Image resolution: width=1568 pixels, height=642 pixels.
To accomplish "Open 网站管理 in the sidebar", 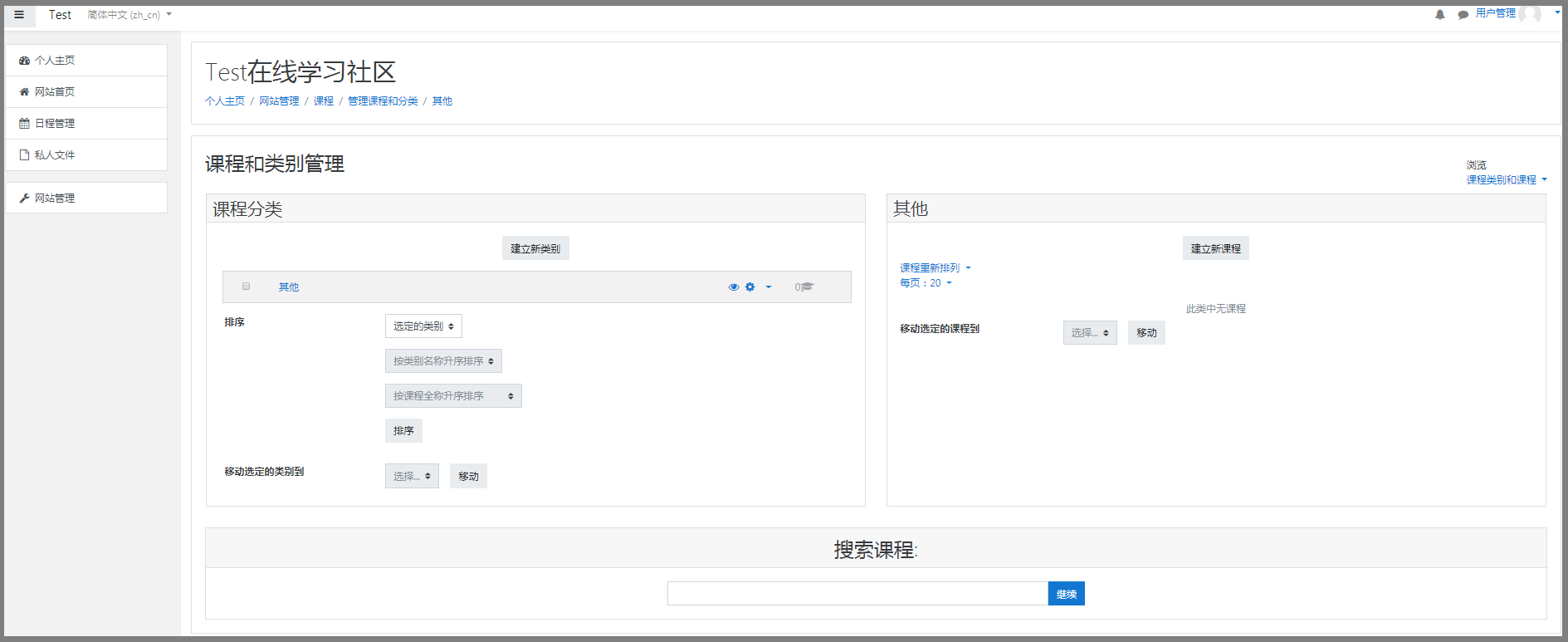I will 86,198.
